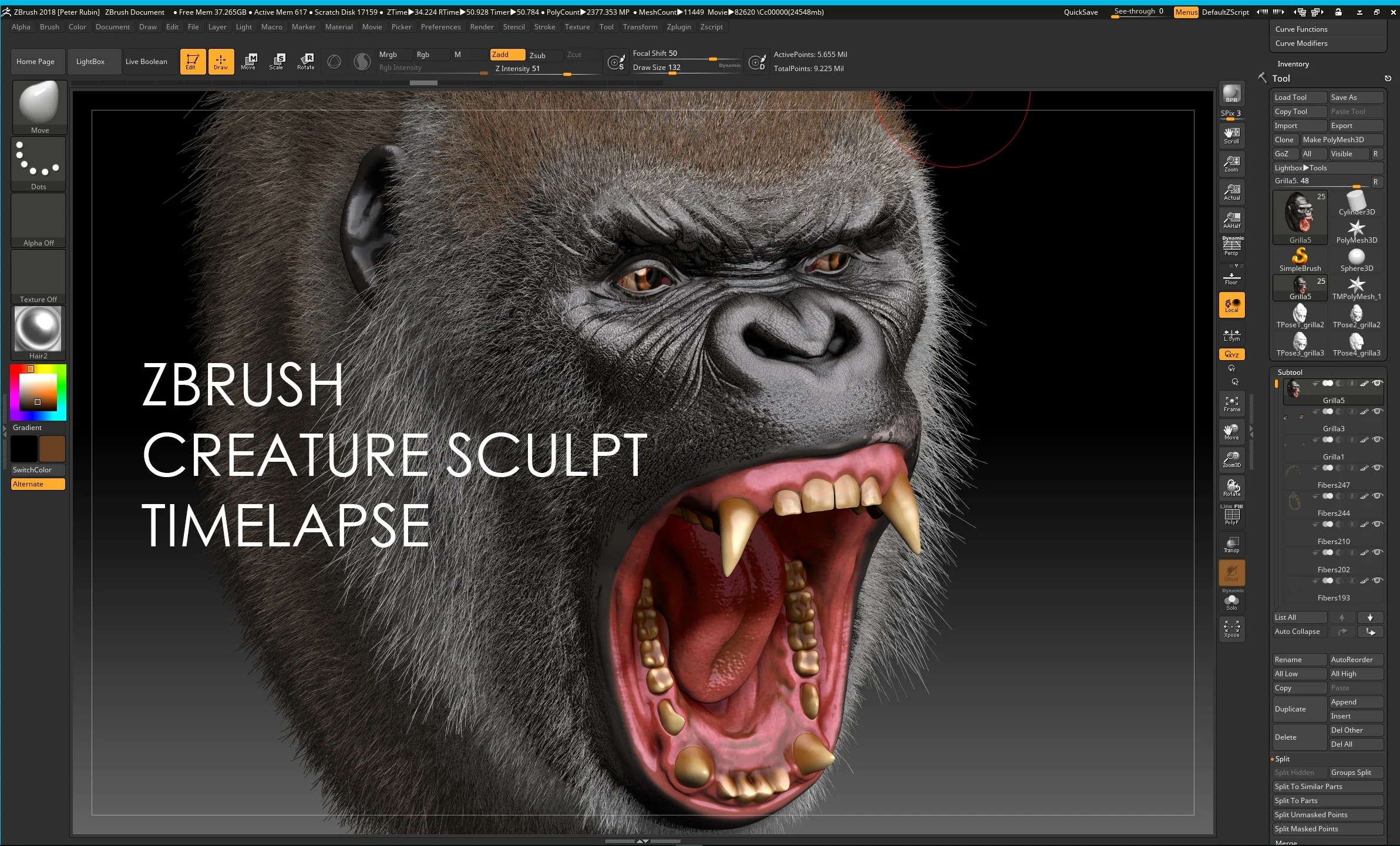The image size is (1400, 846).
Task: Enable Zsub sculpting mode
Action: click(x=544, y=55)
